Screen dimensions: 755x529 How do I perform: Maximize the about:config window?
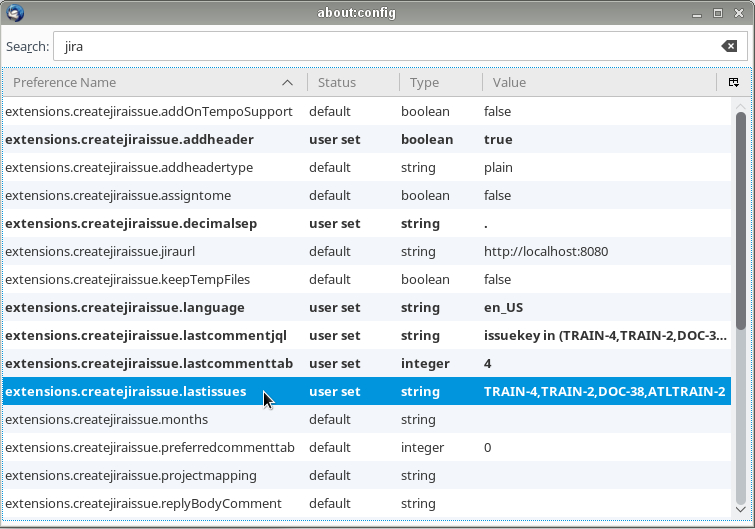click(717, 13)
